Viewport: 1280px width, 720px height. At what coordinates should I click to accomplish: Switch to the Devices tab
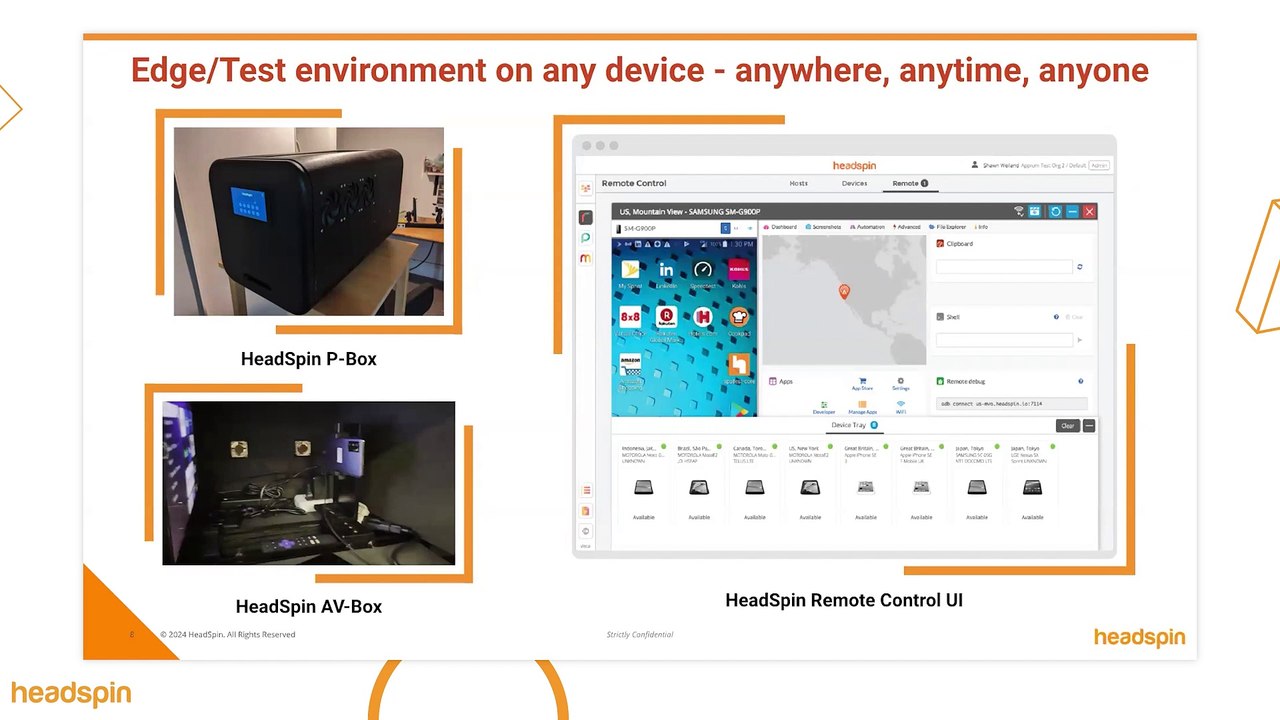(854, 183)
